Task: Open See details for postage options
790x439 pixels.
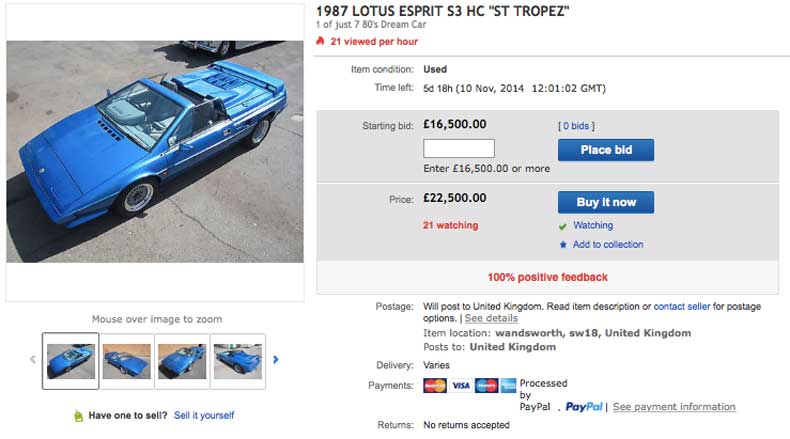Action: pyautogui.click(x=491, y=318)
